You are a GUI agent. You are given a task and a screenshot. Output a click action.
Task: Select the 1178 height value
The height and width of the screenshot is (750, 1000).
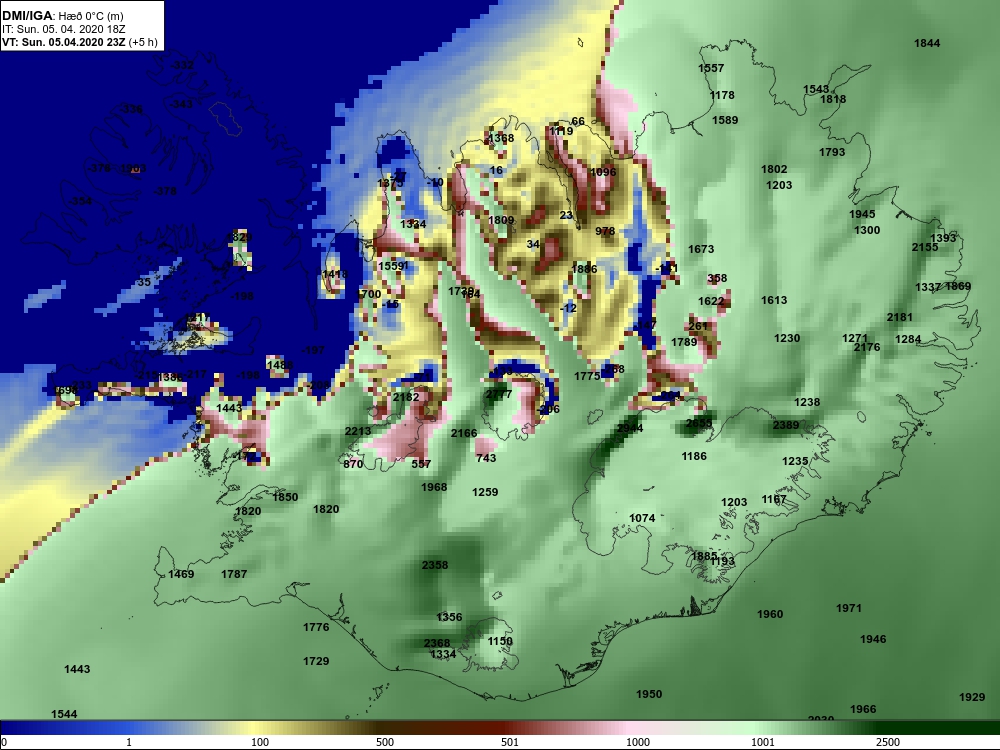coord(722,95)
